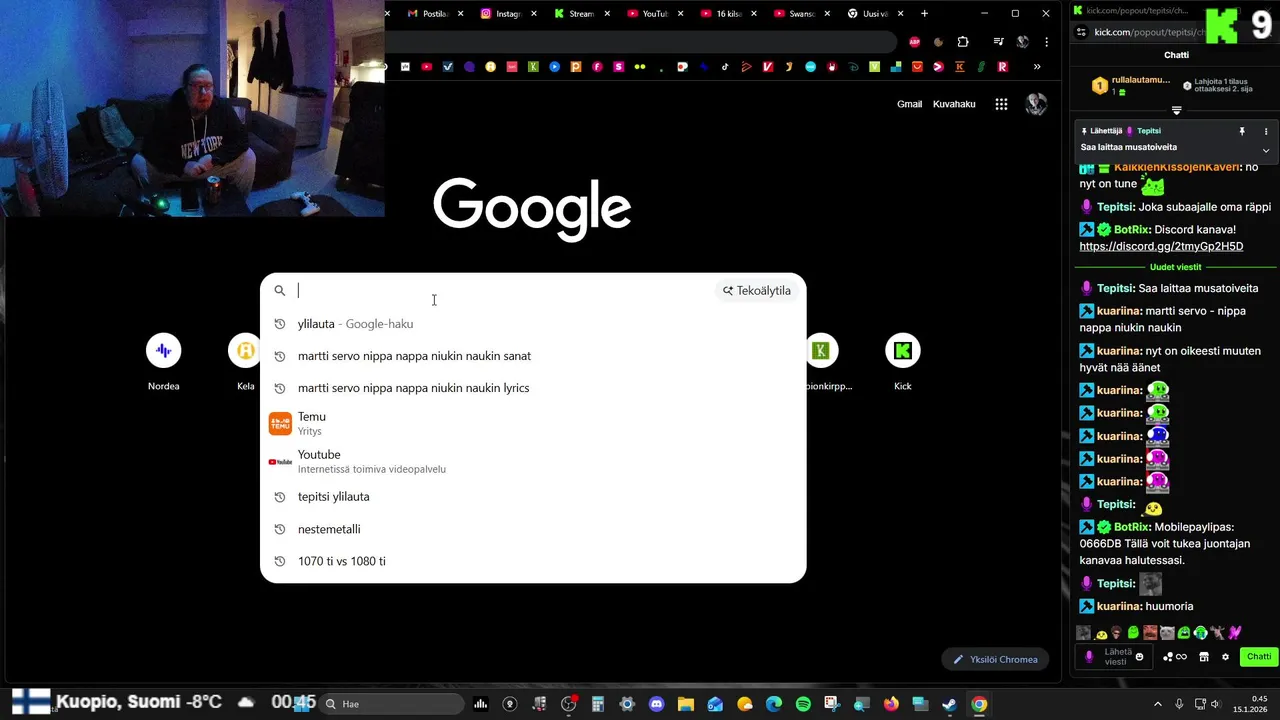The height and width of the screenshot is (720, 1280).
Task: Open the Gmail link
Action: [909, 104]
